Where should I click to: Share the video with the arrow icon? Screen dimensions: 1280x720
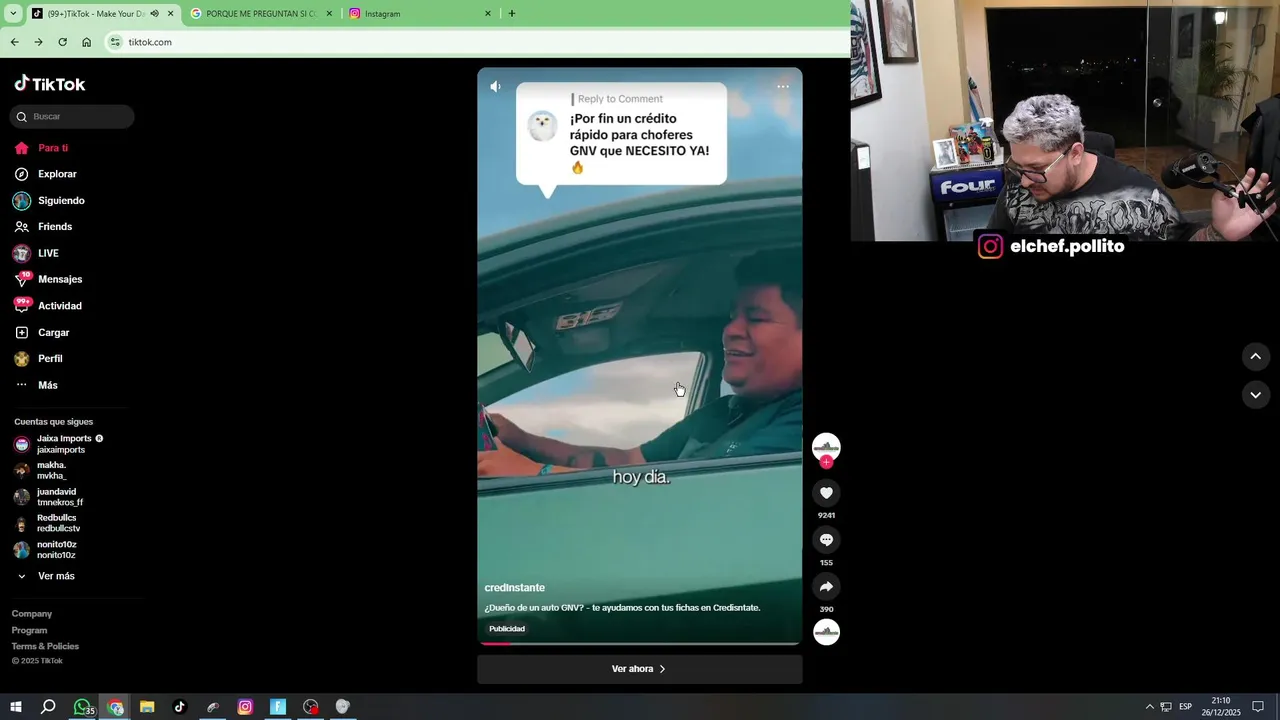pos(826,587)
